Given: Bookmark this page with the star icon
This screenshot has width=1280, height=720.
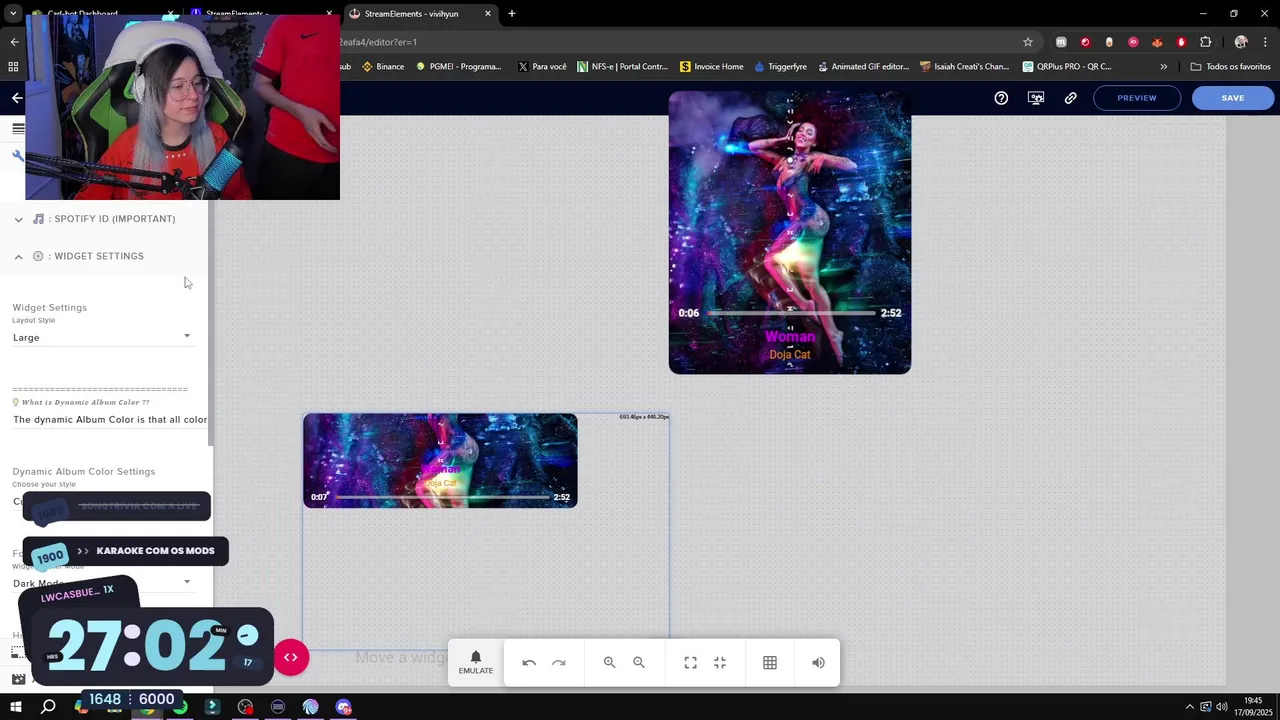Looking at the screenshot, I should (1027, 42).
